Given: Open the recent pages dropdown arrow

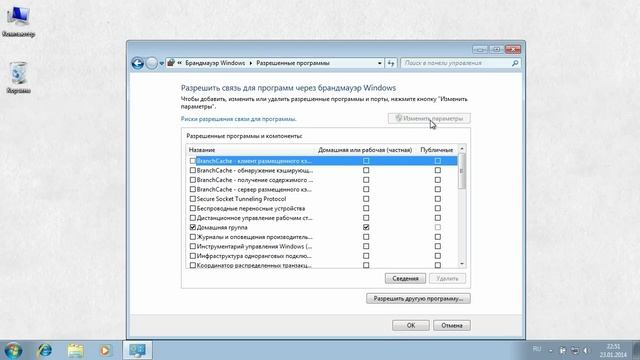Looking at the screenshot, I should (x=162, y=64).
